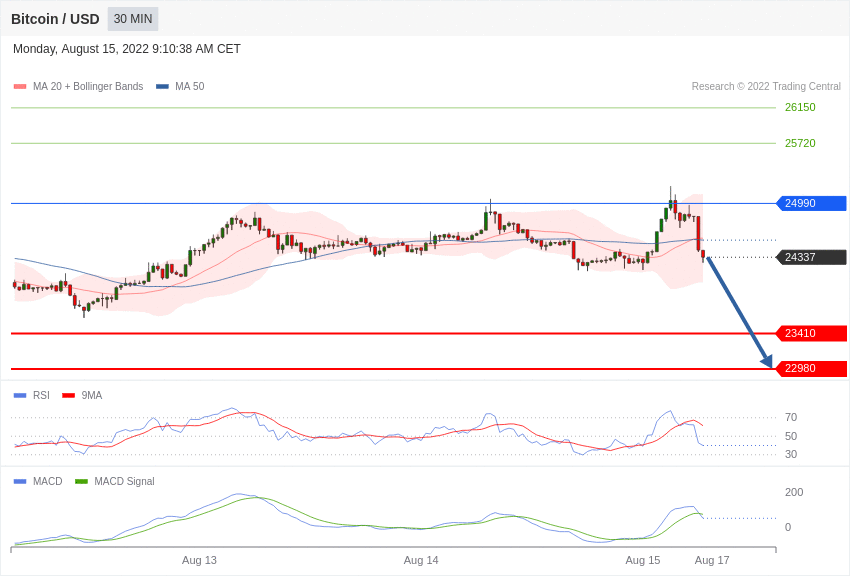Click the Bitcoin / USD chart title
The width and height of the screenshot is (850, 576).
pyautogui.click(x=55, y=19)
